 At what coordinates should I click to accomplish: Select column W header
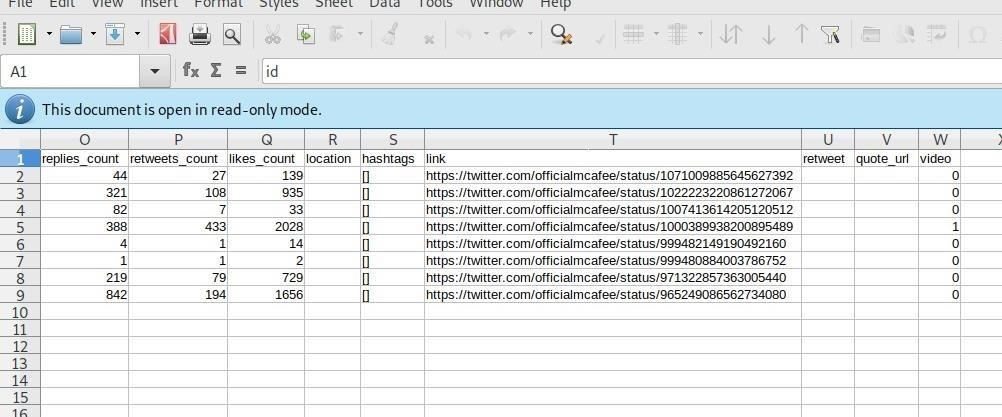[939, 139]
